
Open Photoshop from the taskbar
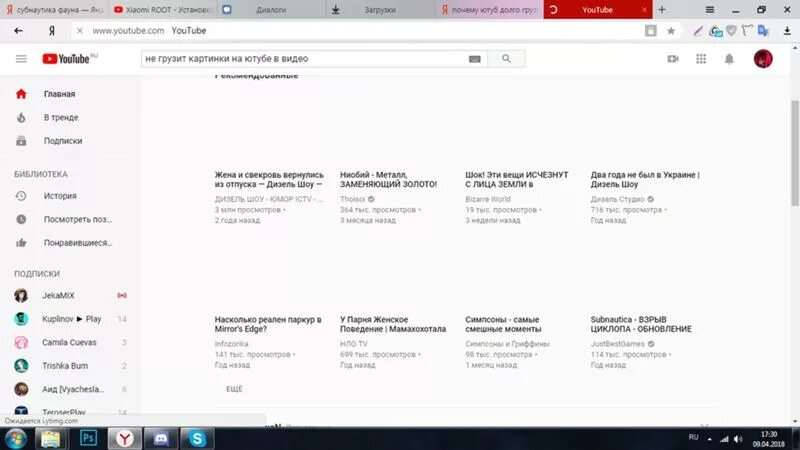pos(88,438)
